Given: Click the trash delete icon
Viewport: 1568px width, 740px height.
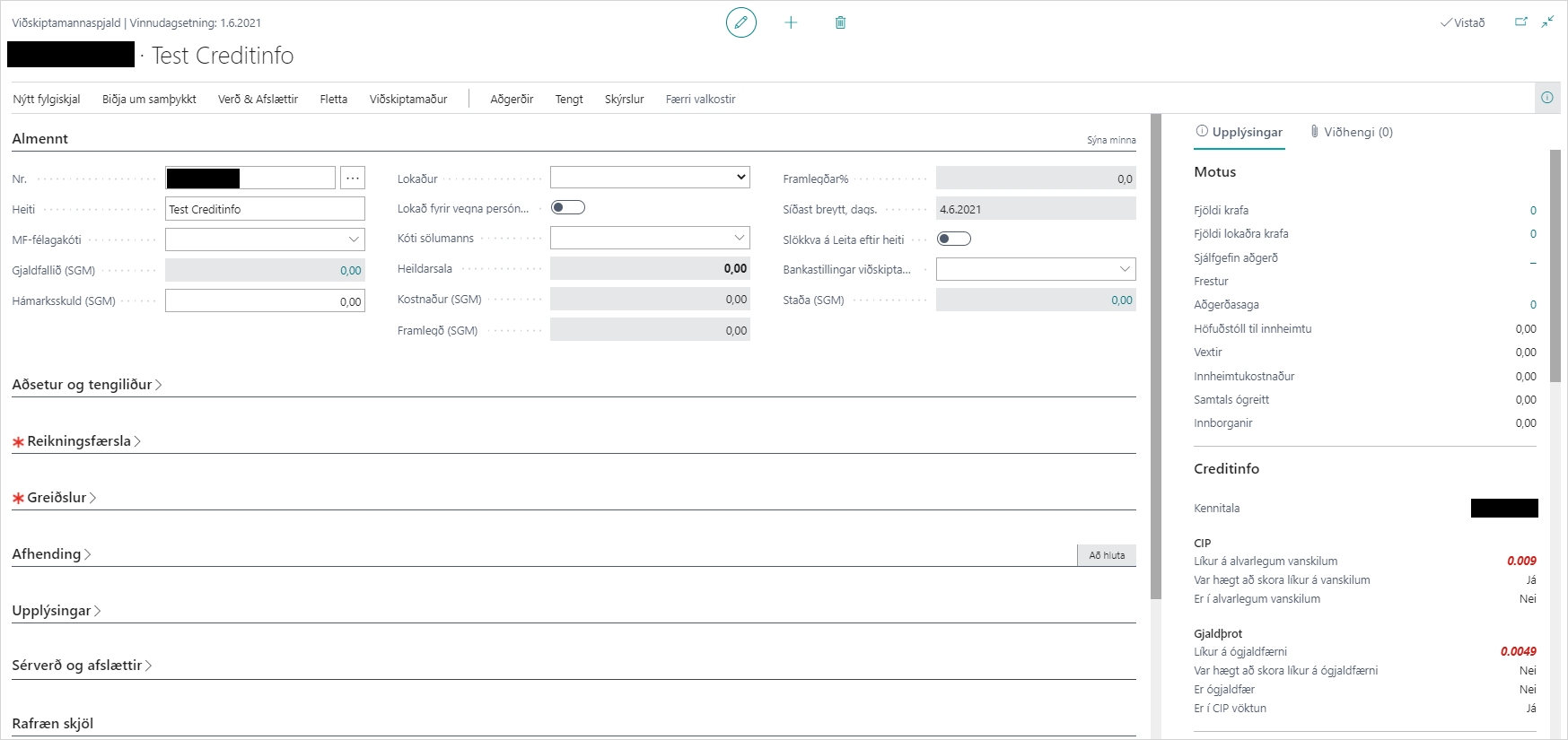Looking at the screenshot, I should pyautogui.click(x=840, y=22).
